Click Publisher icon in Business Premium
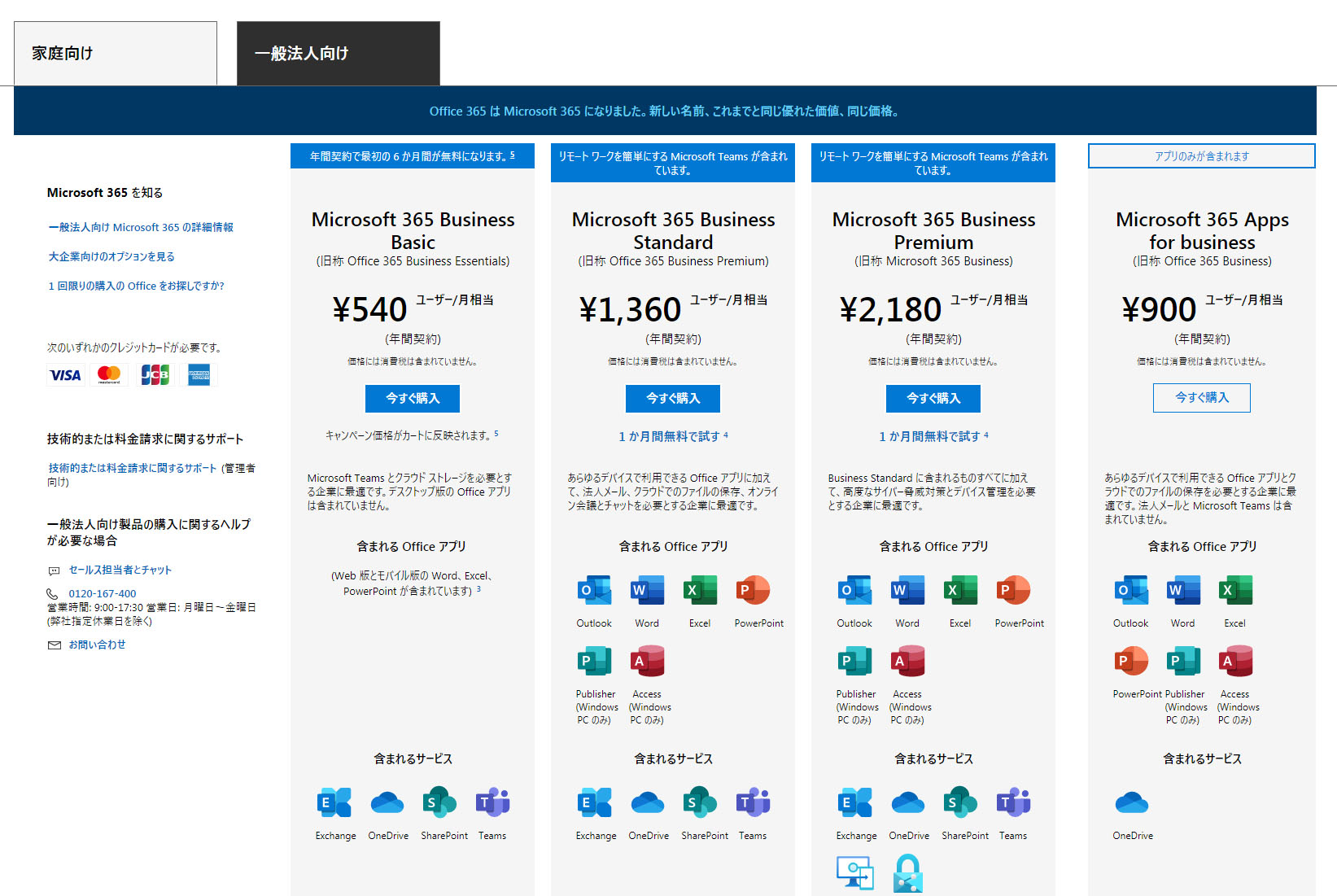Viewport: 1337px width, 896px height. (x=854, y=661)
